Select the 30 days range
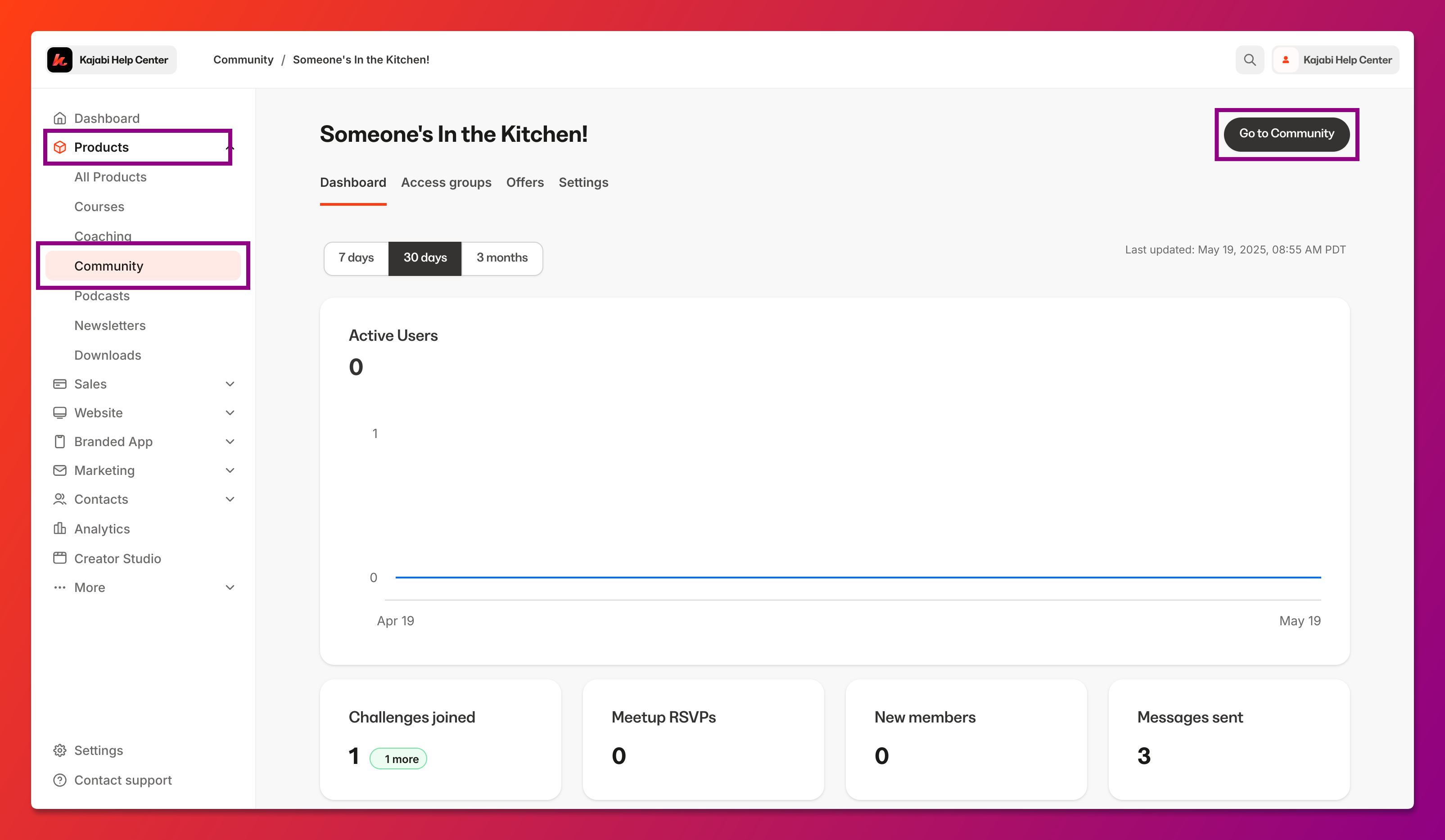Image resolution: width=1445 pixels, height=840 pixels. 425,258
